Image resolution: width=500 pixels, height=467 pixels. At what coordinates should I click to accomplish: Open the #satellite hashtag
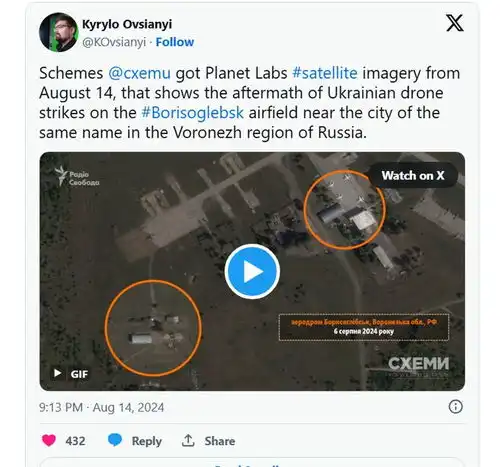coord(325,73)
